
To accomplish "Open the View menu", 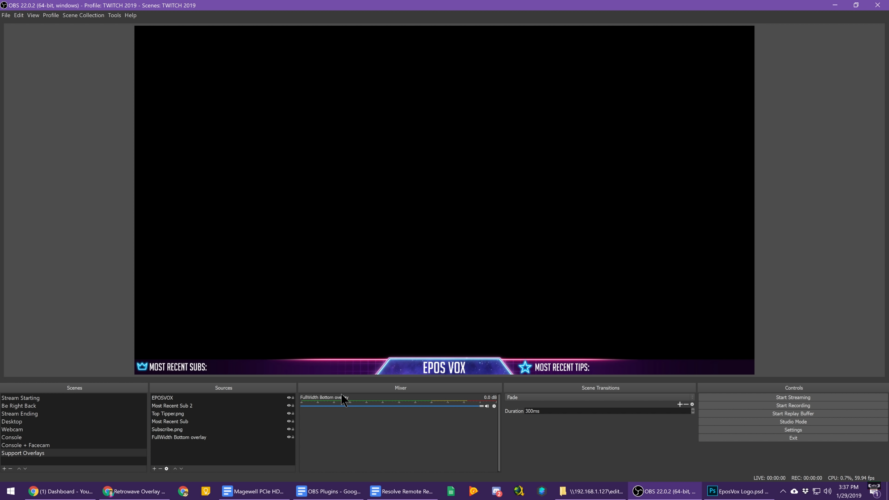I will coord(33,15).
